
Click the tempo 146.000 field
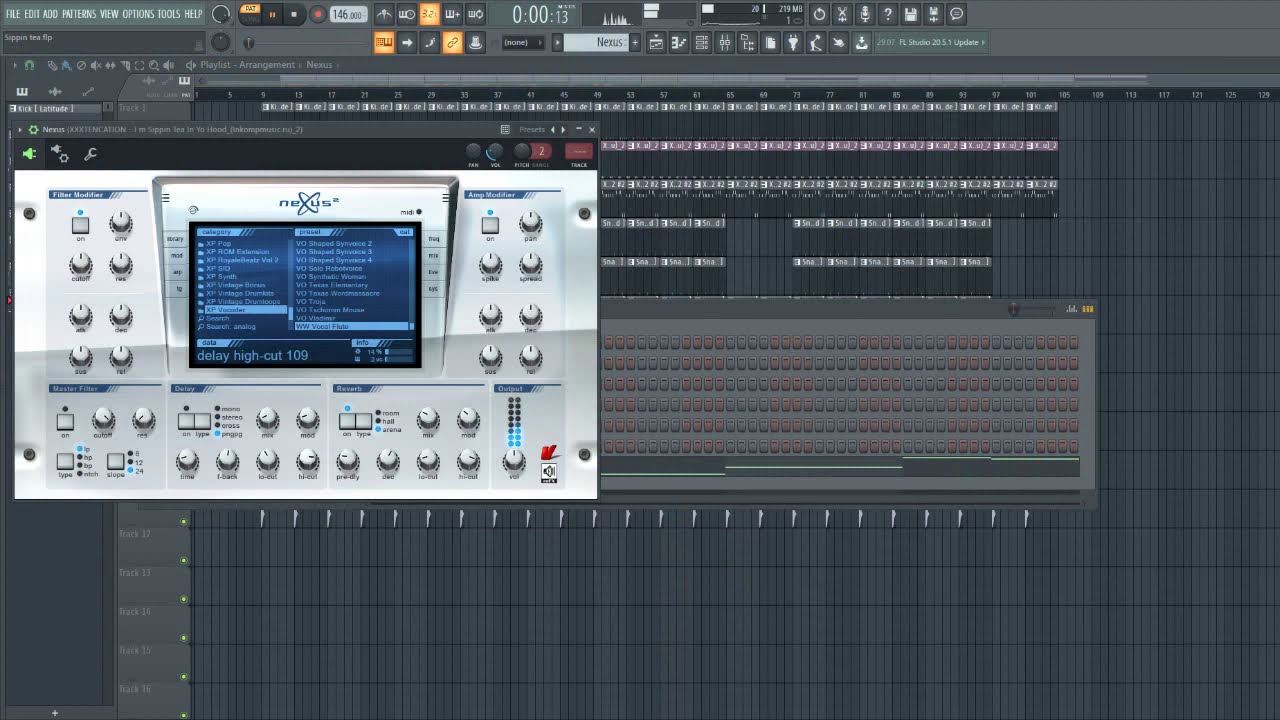click(347, 14)
